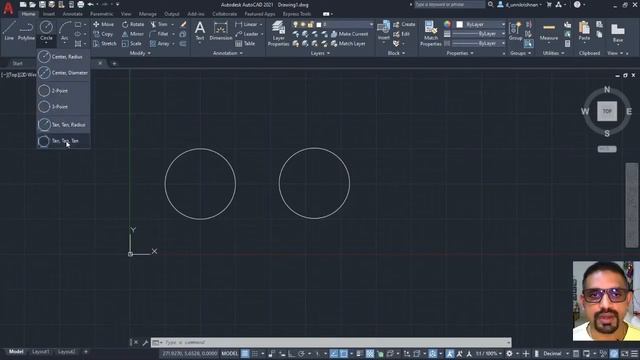
Task: Click Create block button
Action: point(404,24)
